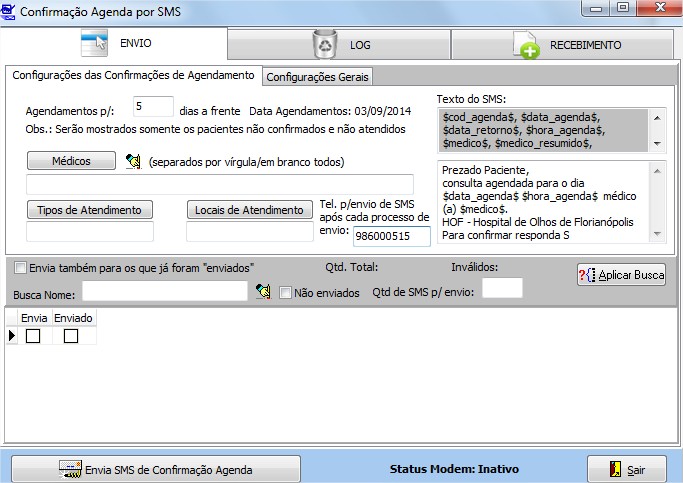Click Locais de Atendimento button
The image size is (683, 483).
(x=249, y=210)
